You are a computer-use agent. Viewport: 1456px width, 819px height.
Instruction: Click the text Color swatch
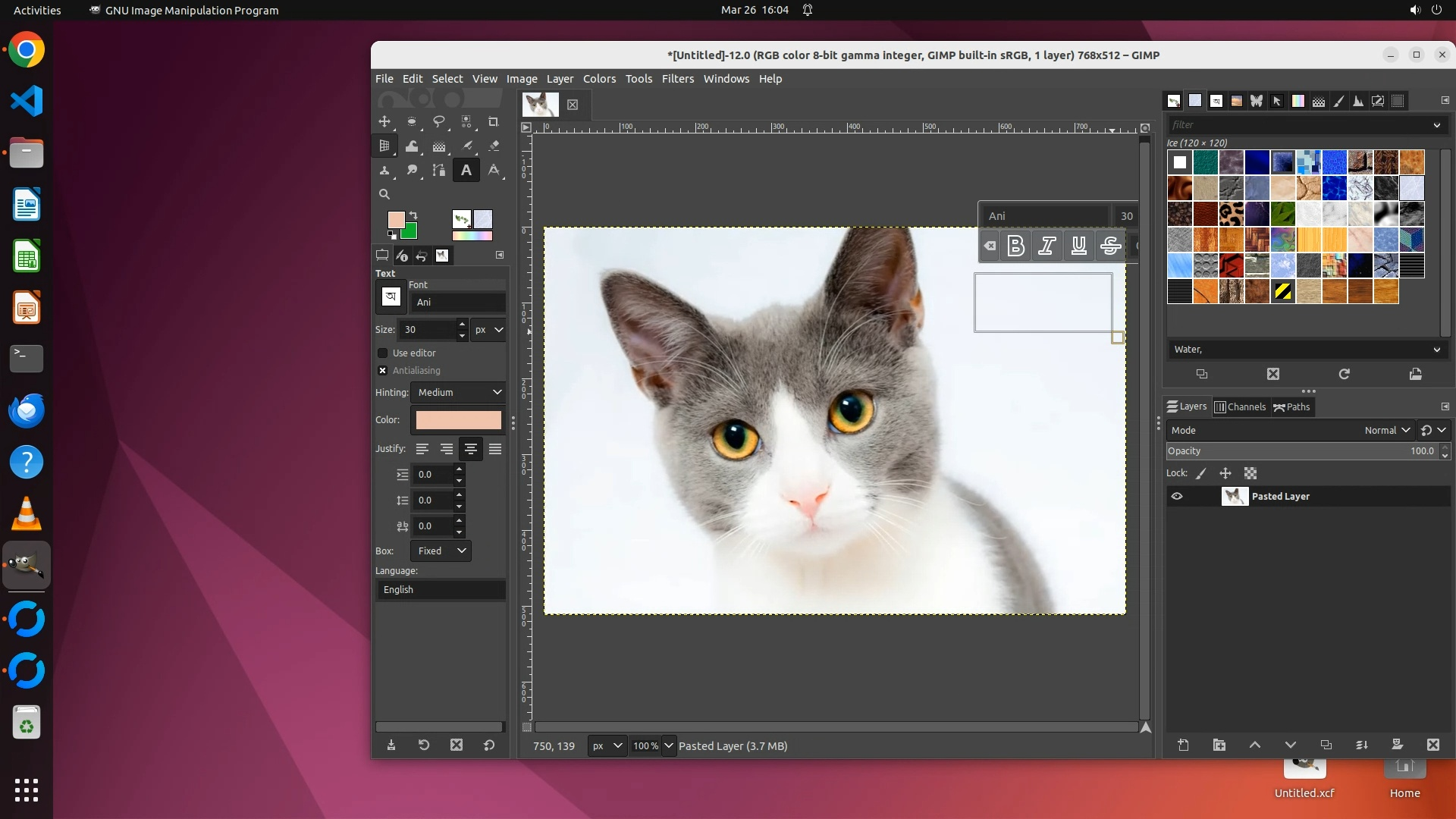[458, 419]
